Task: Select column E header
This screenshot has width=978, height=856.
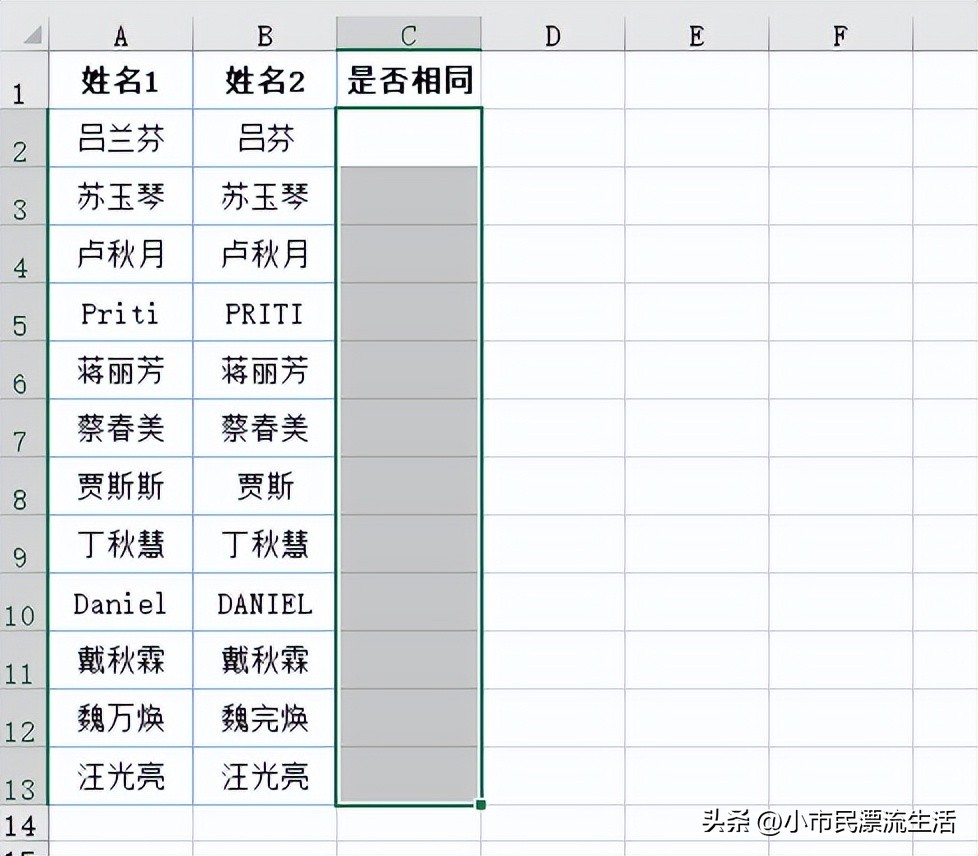Action: coord(697,34)
